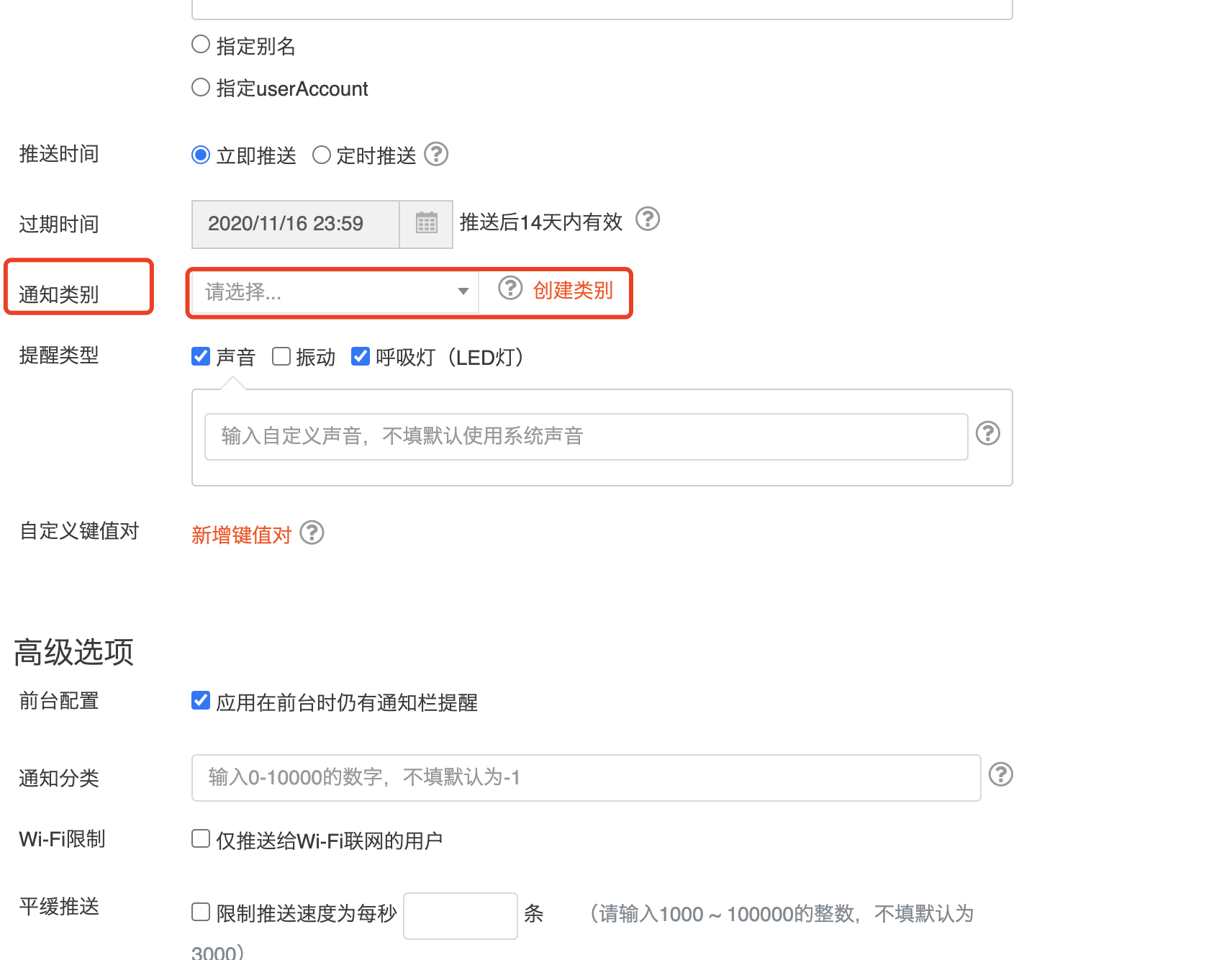
Task: Open the 请选择 category dropdown
Action: (x=333, y=292)
